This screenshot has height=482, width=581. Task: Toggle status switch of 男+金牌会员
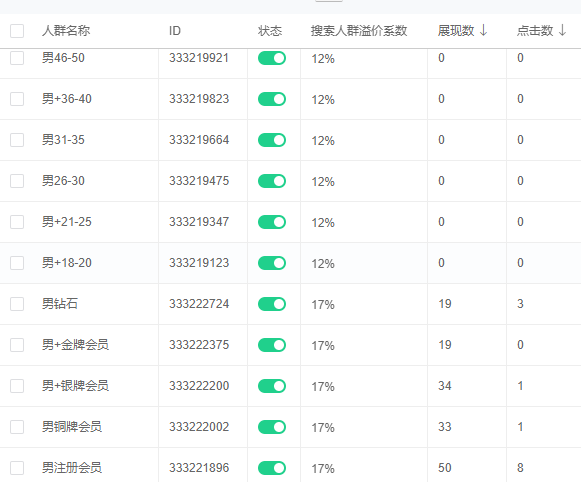tap(272, 345)
